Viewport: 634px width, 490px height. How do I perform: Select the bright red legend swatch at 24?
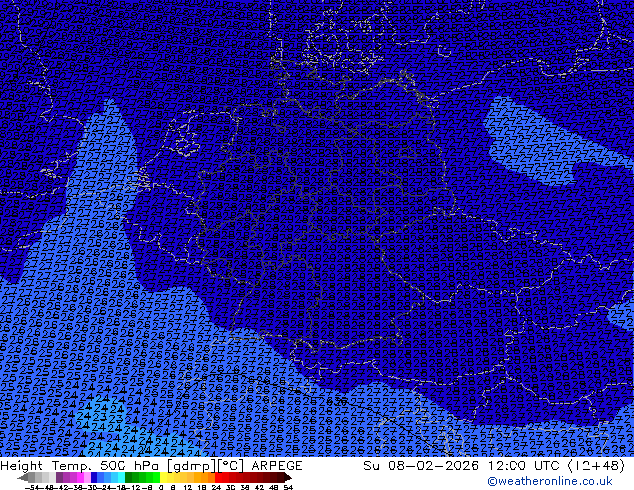click(x=218, y=477)
